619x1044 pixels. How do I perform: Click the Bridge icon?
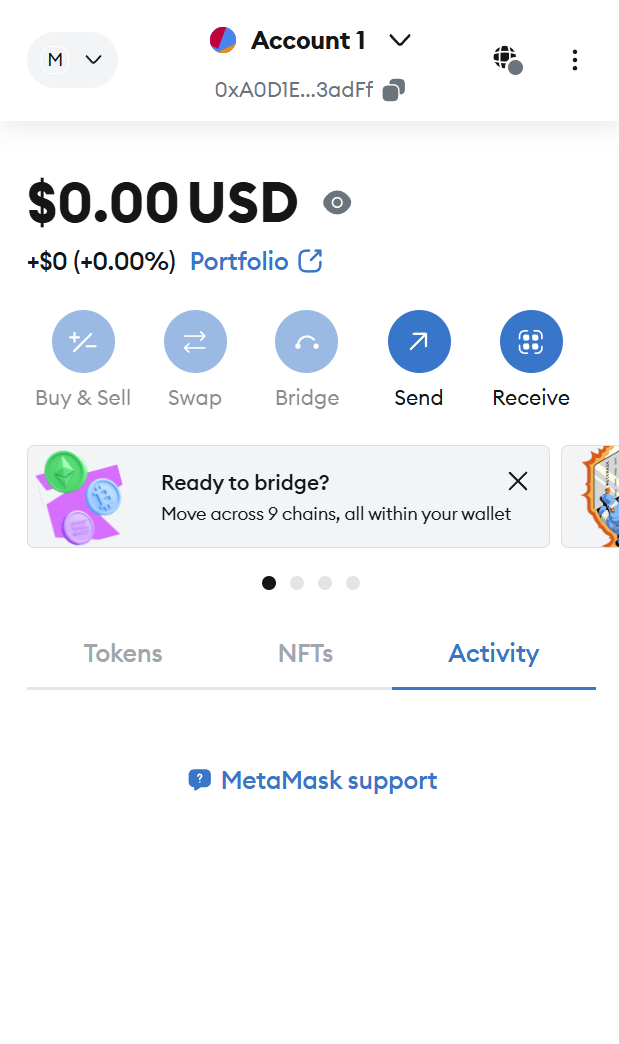[306, 341]
